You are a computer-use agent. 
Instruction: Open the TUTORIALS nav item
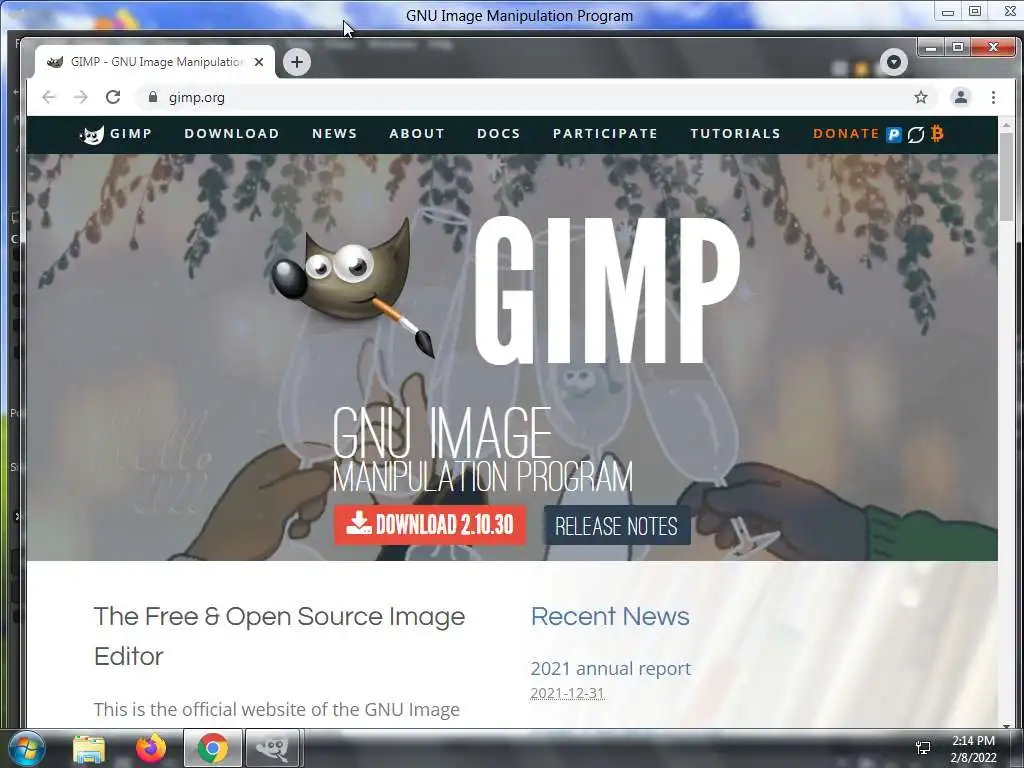pyautogui.click(x=735, y=134)
